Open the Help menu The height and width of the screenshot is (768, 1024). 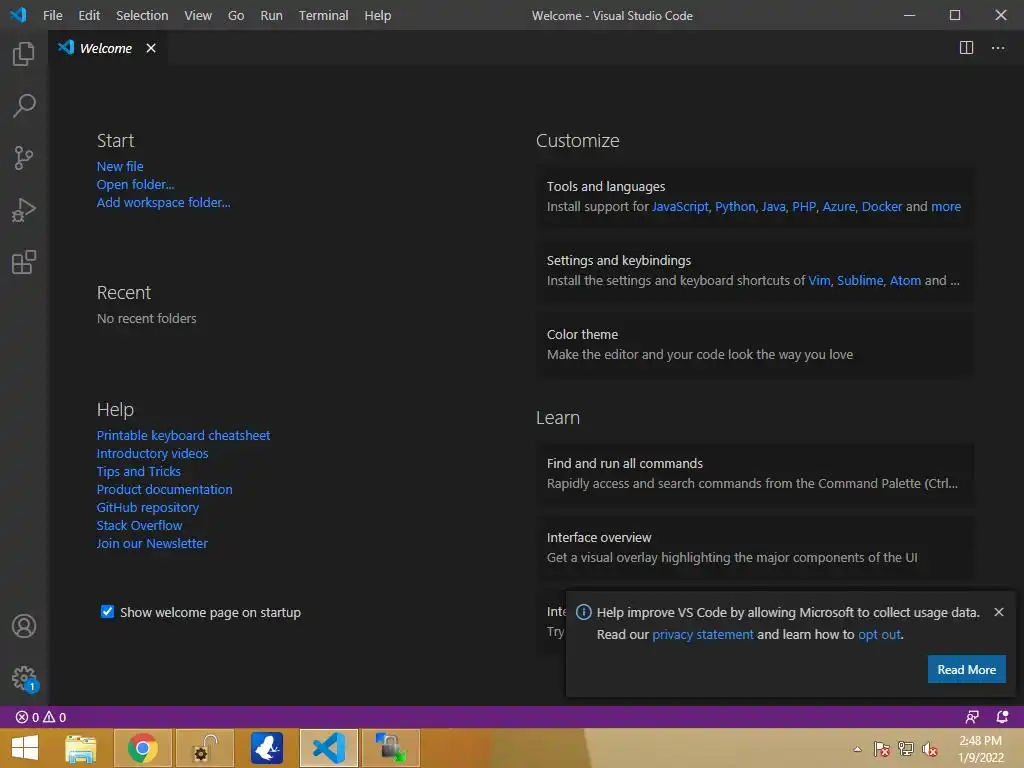(x=377, y=15)
